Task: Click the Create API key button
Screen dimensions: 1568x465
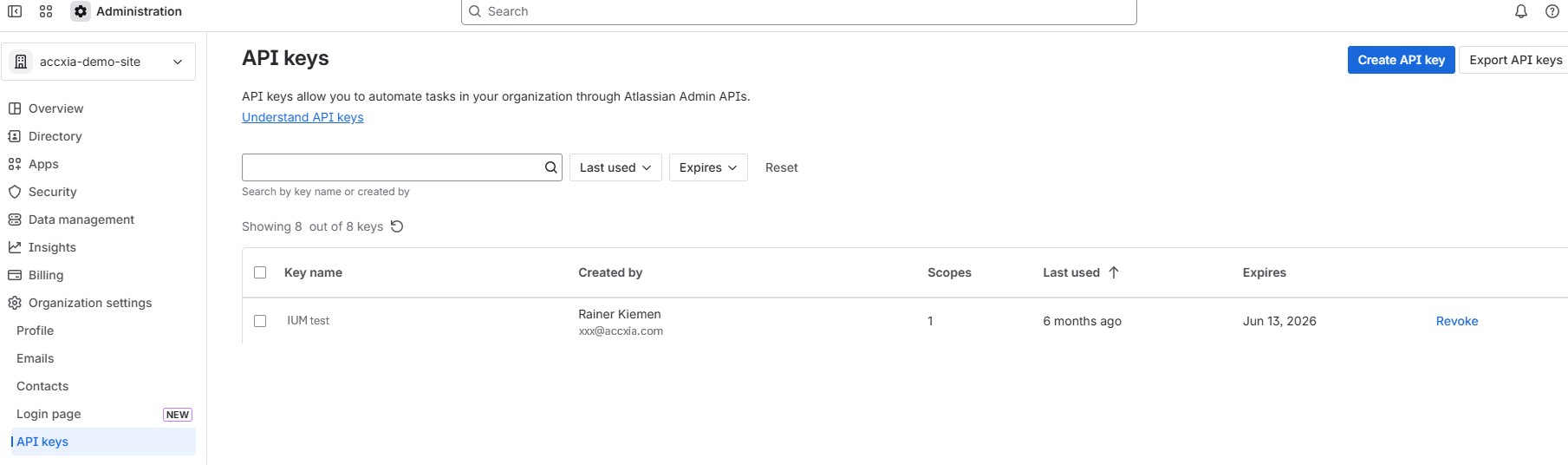Action: (1401, 60)
